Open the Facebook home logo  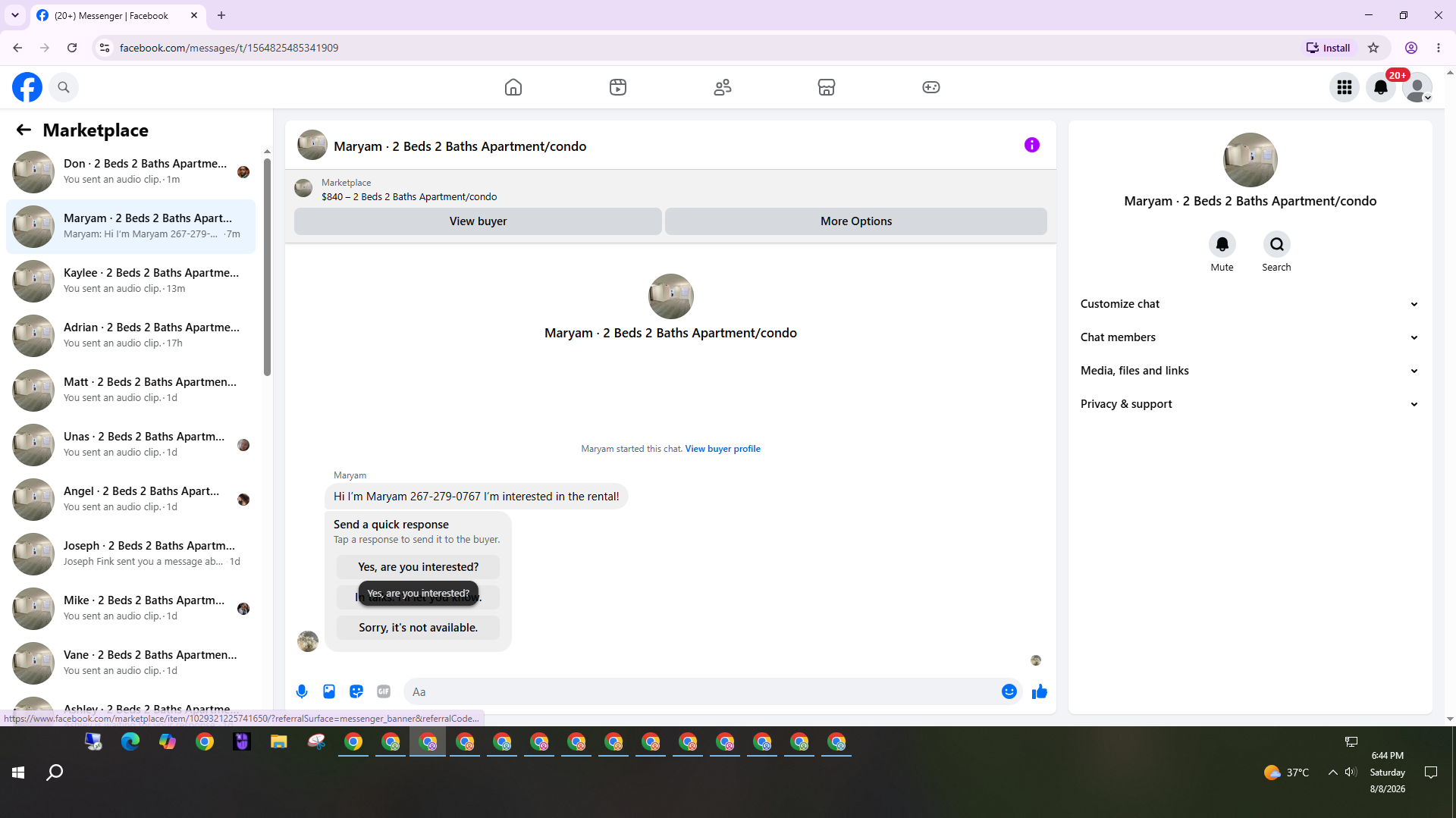coord(27,87)
